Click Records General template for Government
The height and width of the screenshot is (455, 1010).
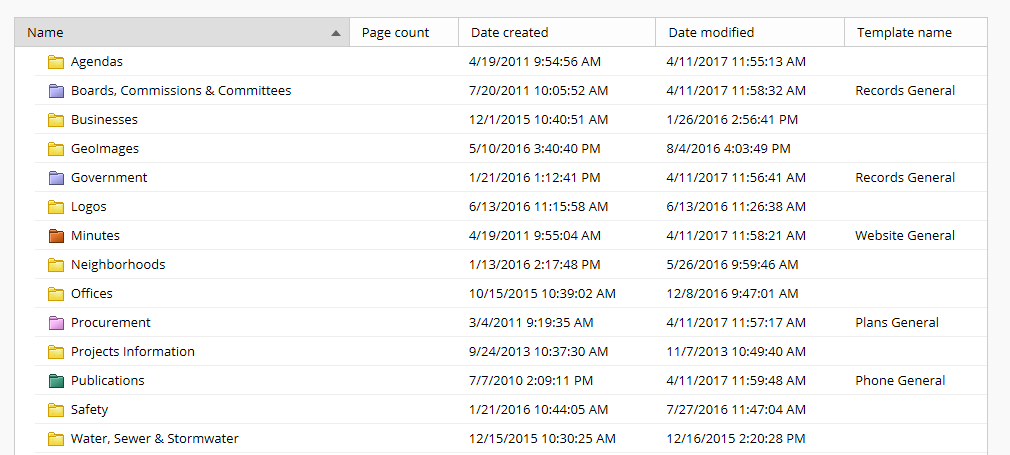pos(905,178)
